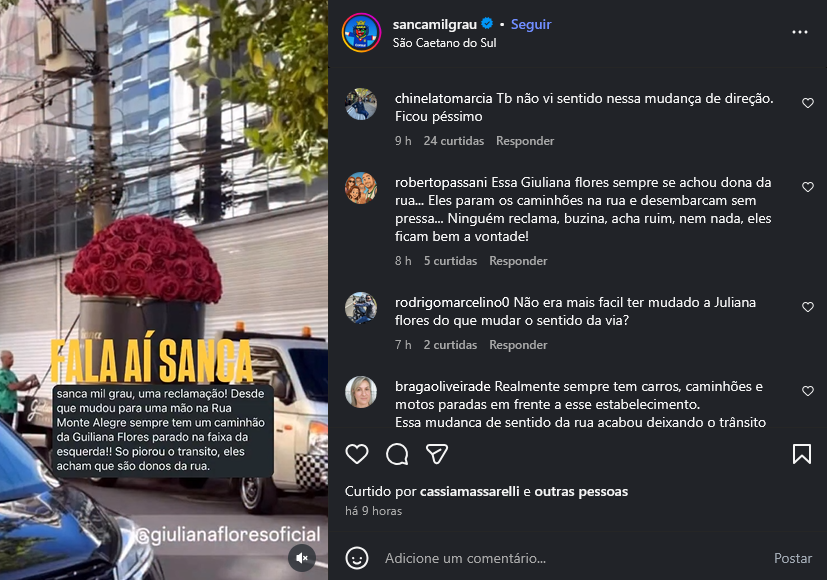Unmute the video sound icon
The height and width of the screenshot is (580, 827).
[302, 558]
